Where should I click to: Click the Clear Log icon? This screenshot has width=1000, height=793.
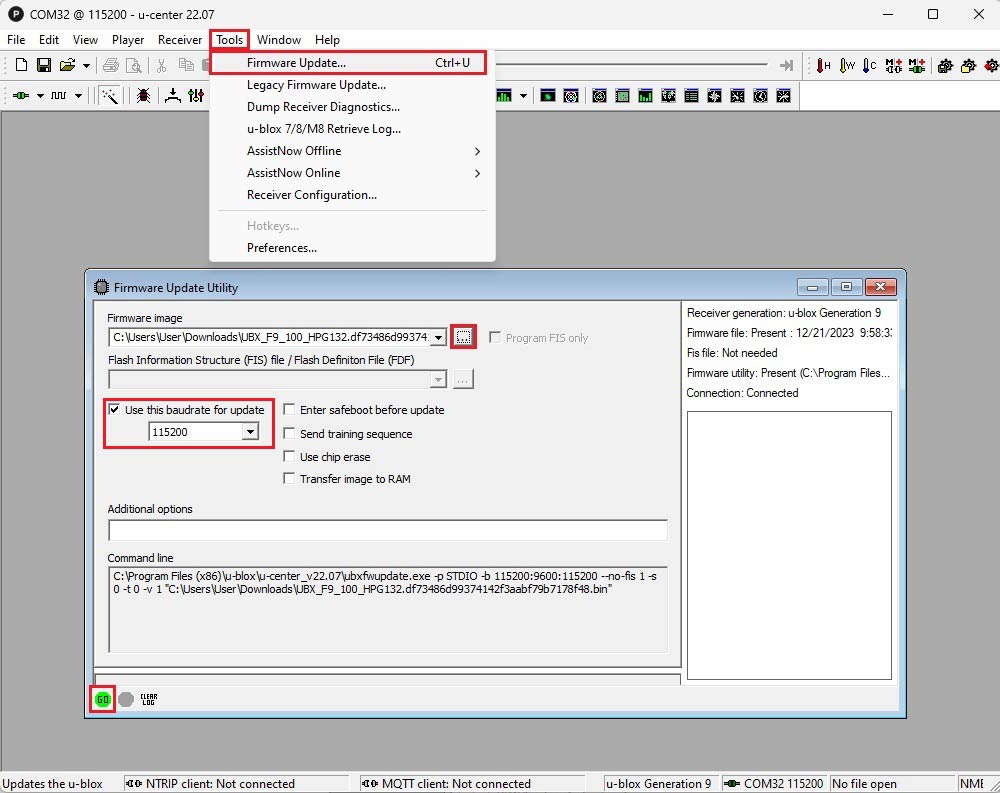click(148, 699)
